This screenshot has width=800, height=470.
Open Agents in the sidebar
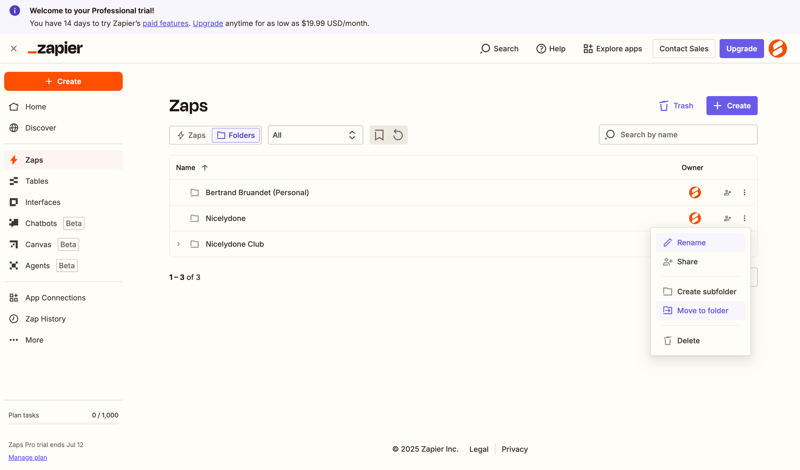point(63,265)
